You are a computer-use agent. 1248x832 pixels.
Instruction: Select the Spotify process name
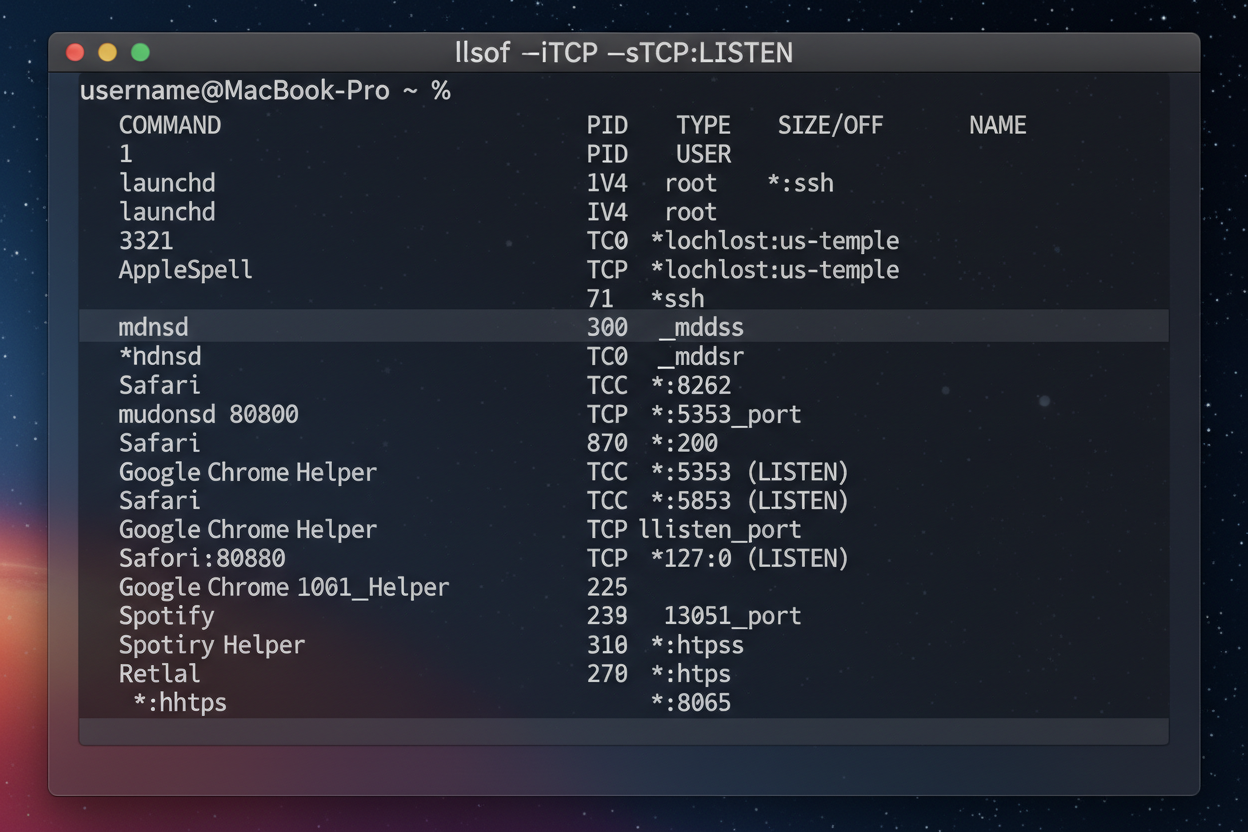(166, 616)
